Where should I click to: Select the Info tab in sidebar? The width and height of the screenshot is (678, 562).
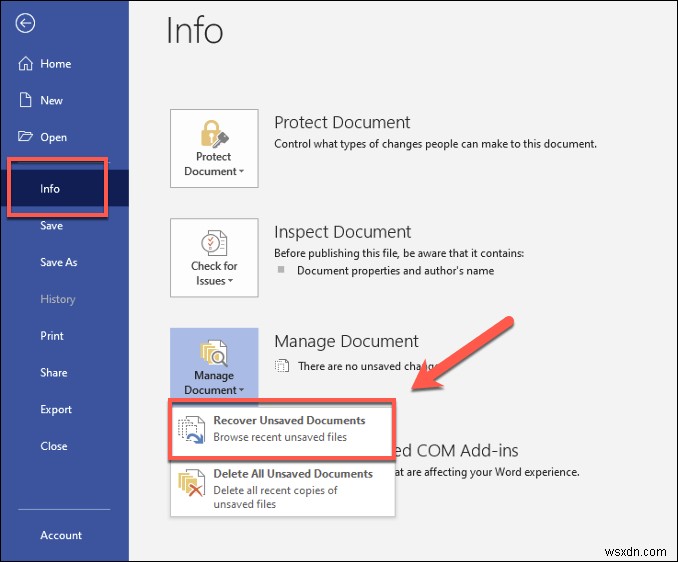[x=64, y=188]
